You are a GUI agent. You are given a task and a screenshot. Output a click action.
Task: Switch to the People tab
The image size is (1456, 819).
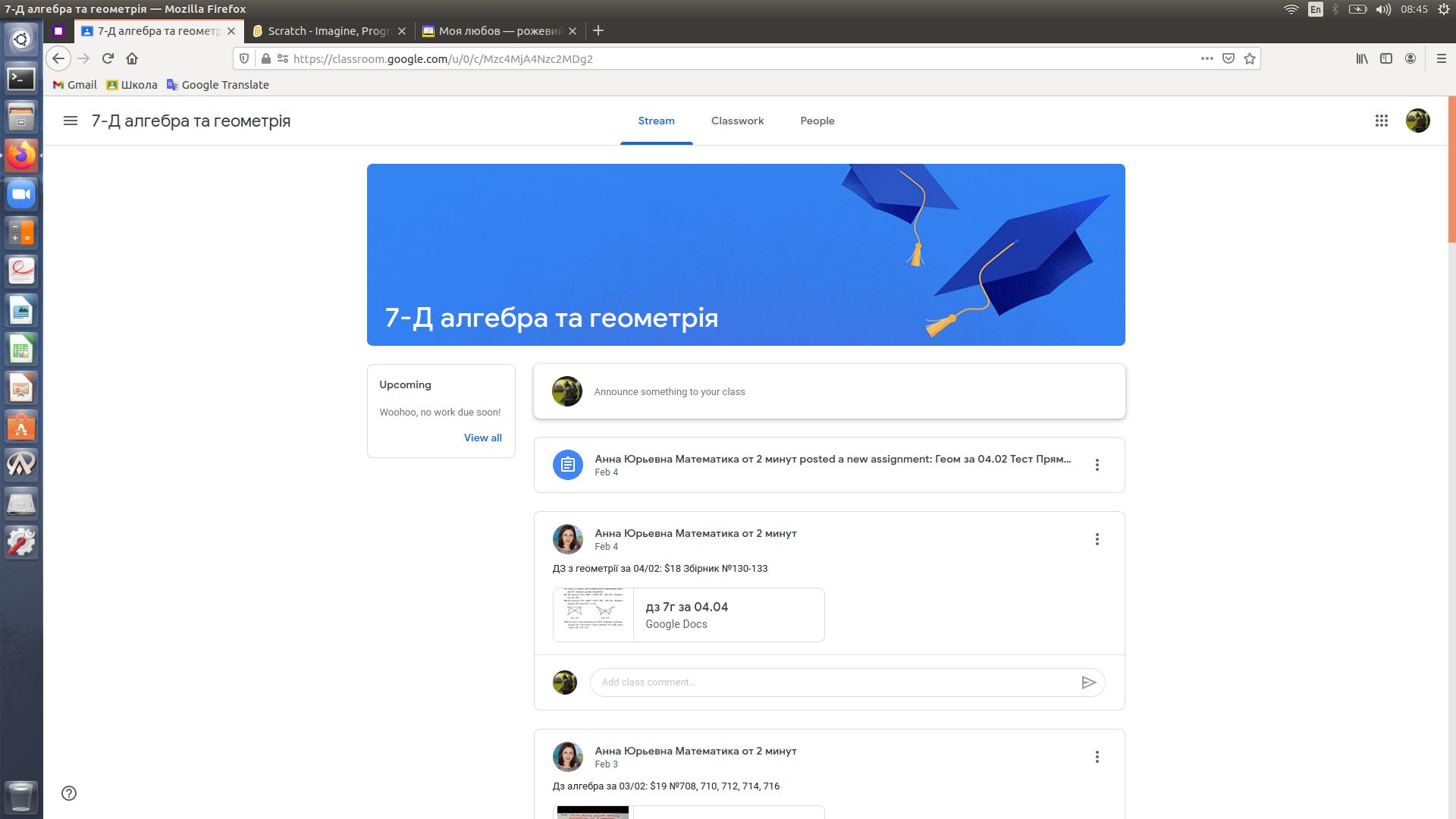817,121
